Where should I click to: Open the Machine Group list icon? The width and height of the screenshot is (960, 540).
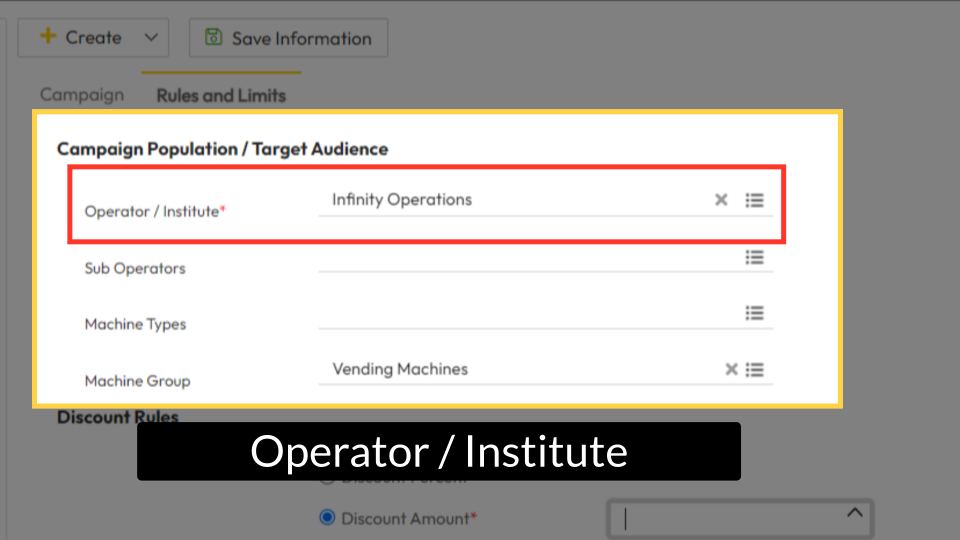(x=755, y=370)
